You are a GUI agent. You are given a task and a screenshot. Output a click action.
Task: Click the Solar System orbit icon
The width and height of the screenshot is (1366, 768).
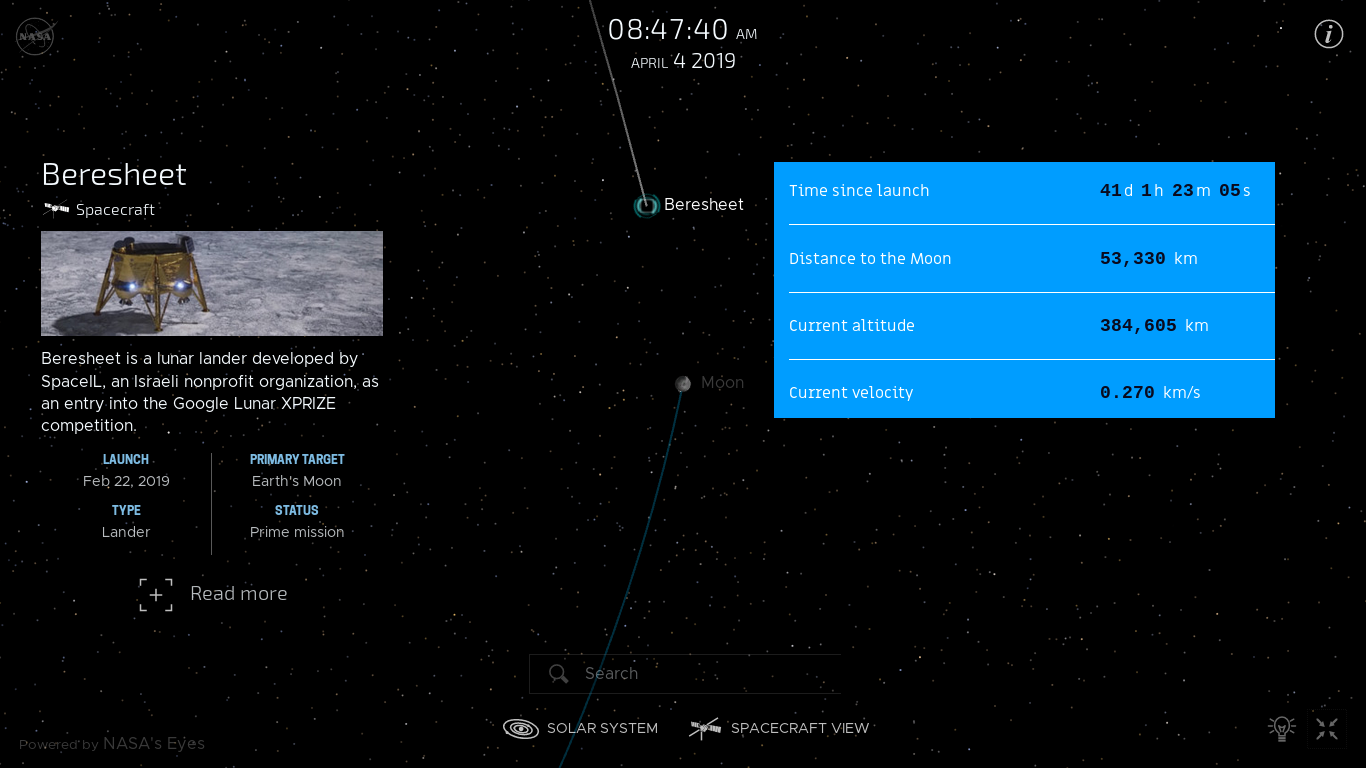pos(521,729)
